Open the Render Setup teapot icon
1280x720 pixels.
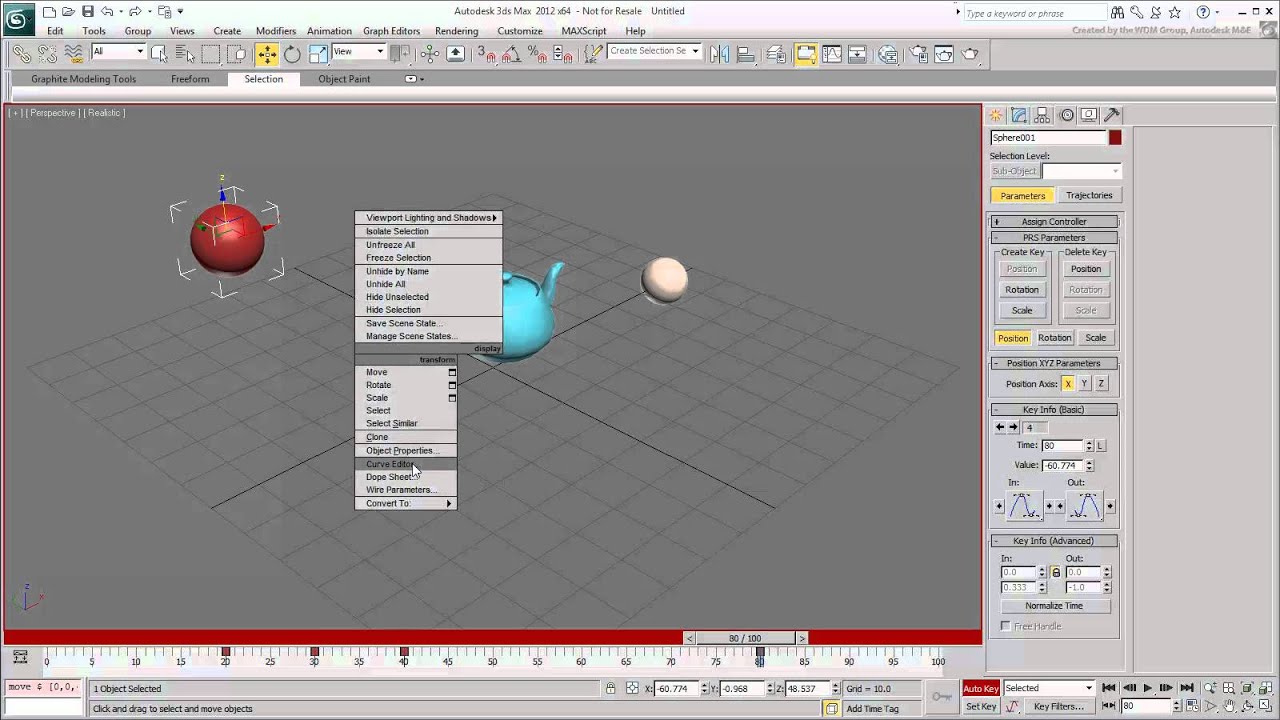918,54
